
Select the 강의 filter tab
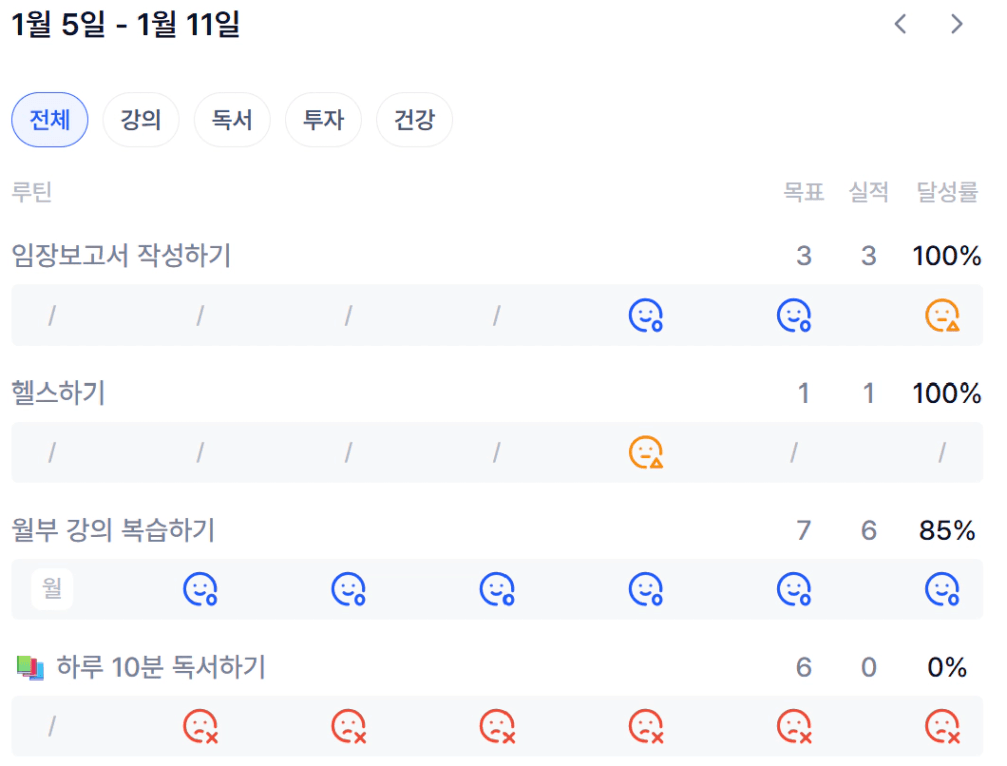coord(141,121)
